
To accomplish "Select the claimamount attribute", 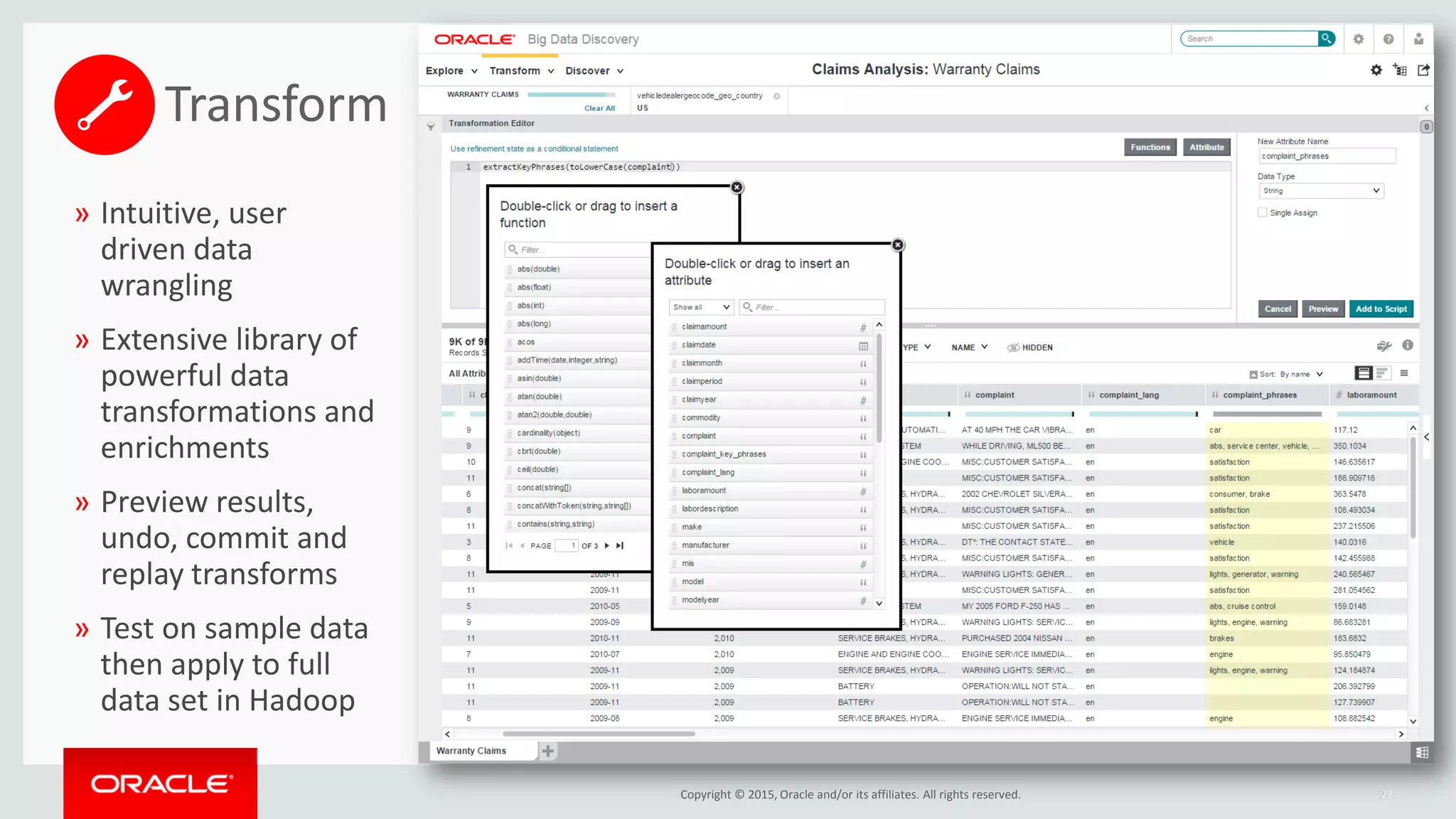I will tap(771, 327).
